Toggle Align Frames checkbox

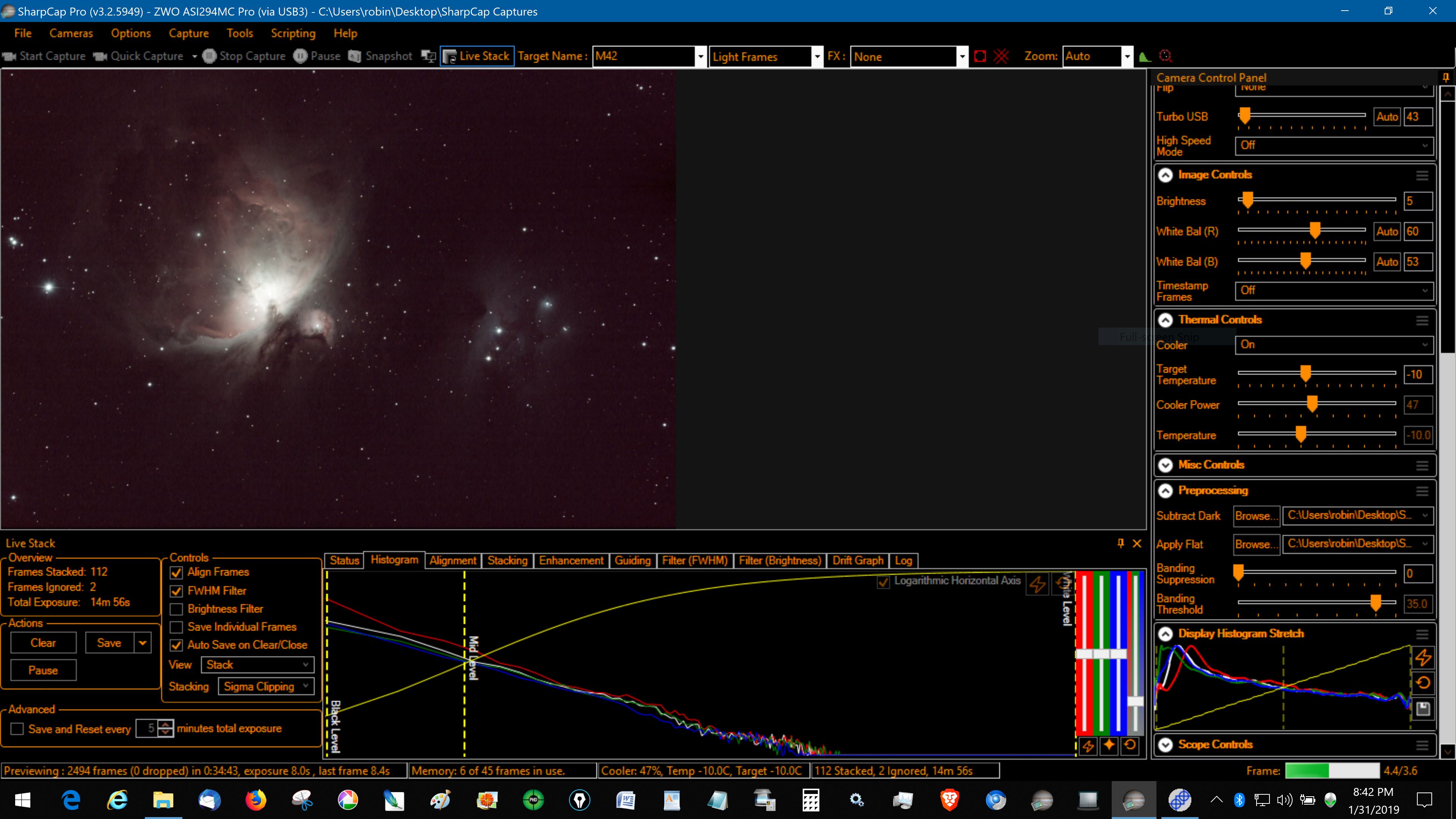coord(176,573)
